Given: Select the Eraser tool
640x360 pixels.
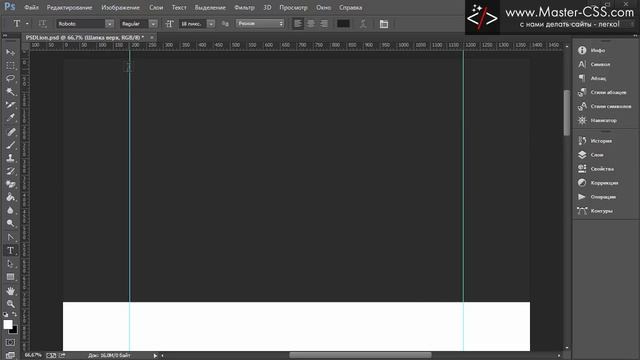Looking at the screenshot, I should pos(11,184).
